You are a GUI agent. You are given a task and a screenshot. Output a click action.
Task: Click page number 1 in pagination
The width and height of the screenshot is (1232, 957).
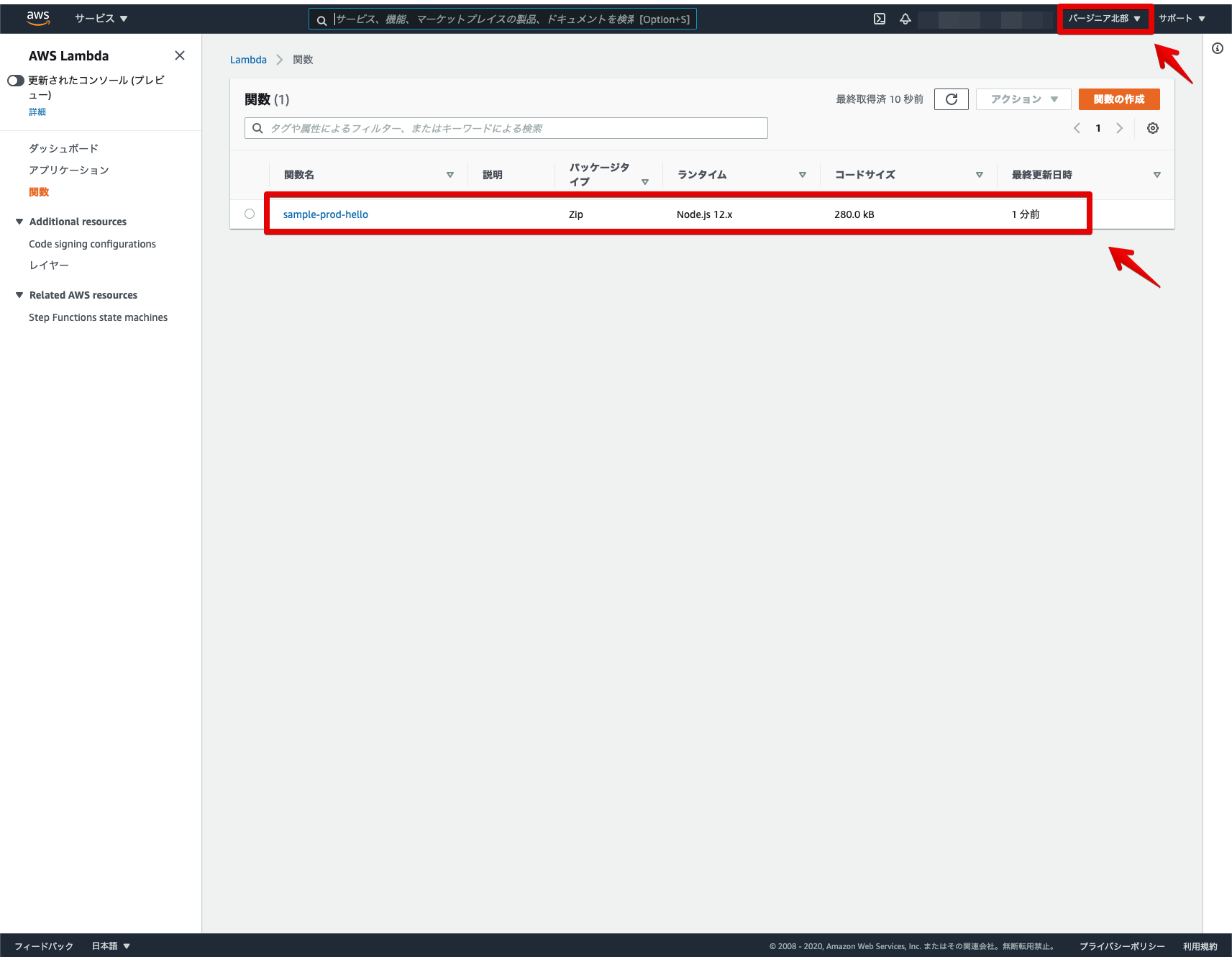[x=1098, y=128]
